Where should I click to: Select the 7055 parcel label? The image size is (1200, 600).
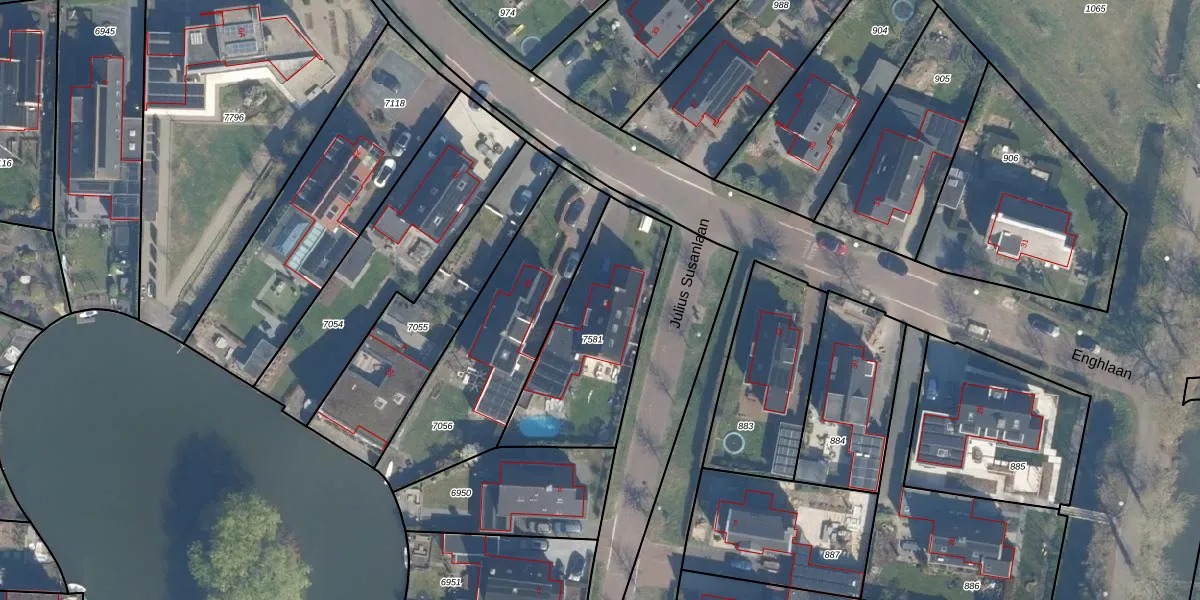point(418,327)
